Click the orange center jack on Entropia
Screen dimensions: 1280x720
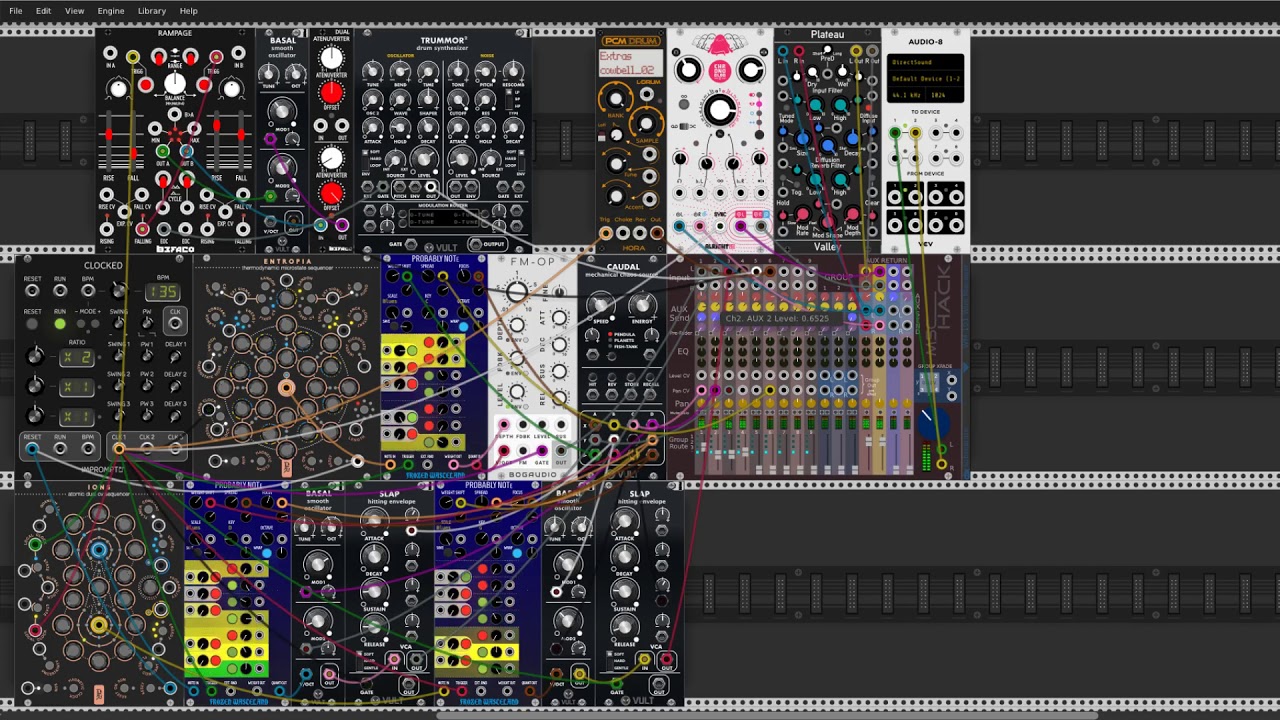[286, 388]
